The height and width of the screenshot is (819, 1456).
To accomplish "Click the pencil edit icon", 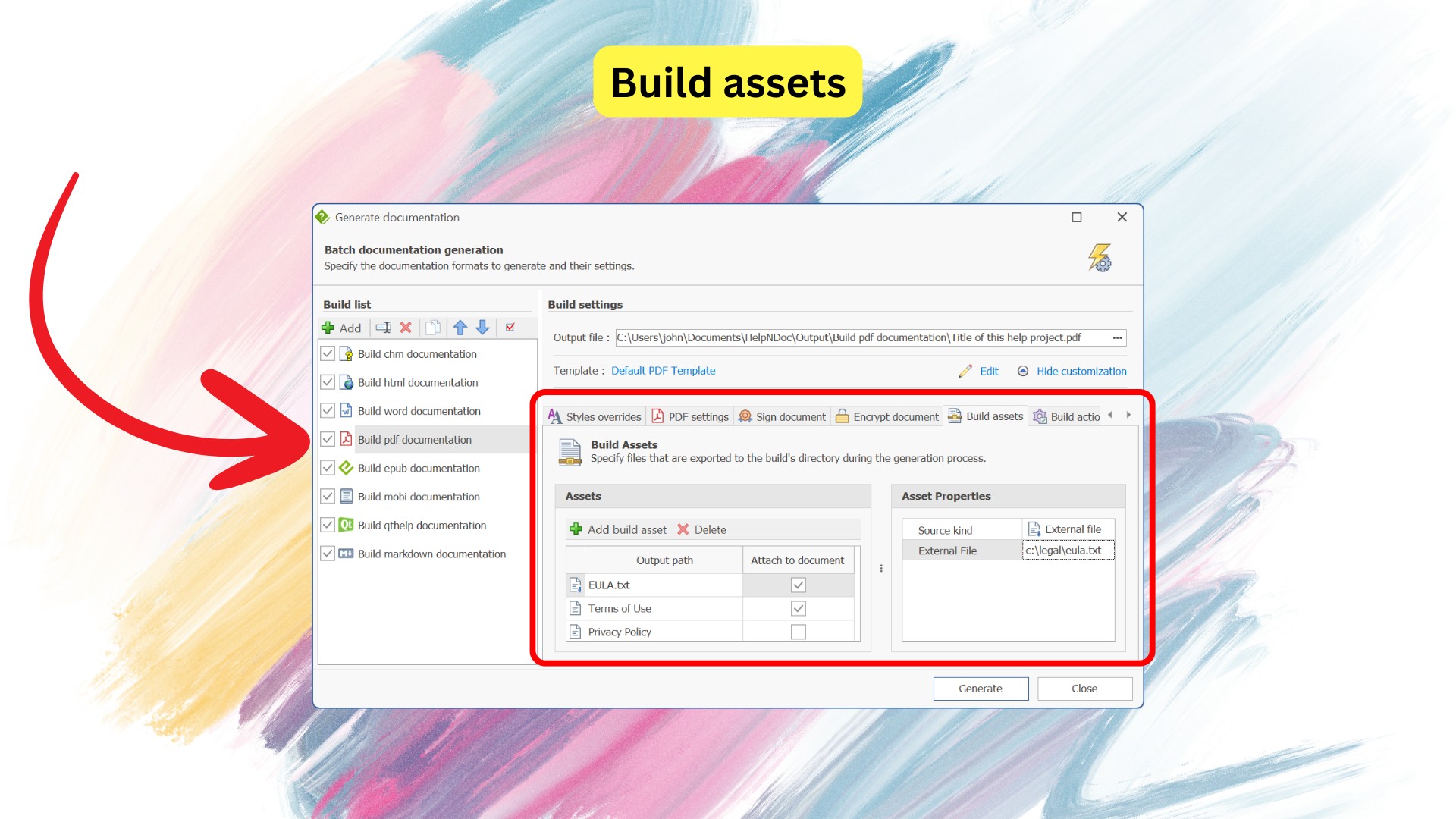I will coord(965,371).
